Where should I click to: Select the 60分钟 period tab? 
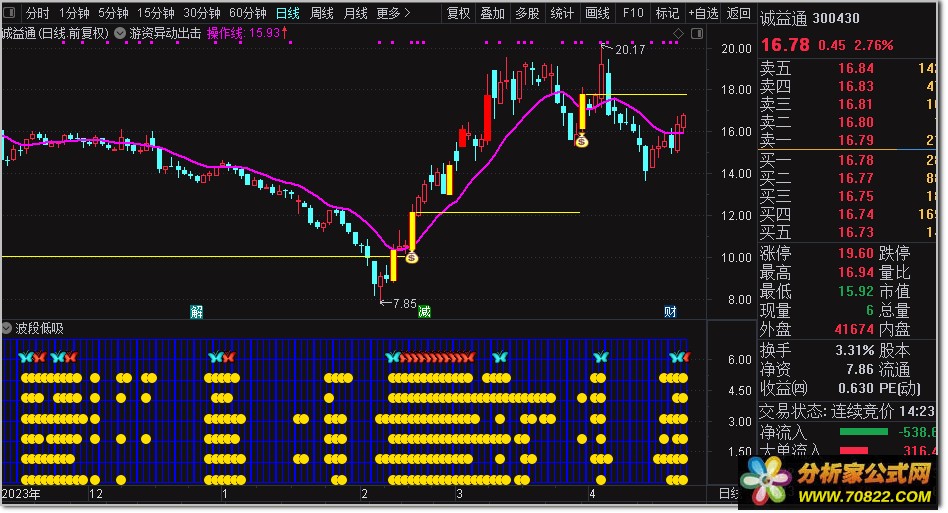pos(247,13)
